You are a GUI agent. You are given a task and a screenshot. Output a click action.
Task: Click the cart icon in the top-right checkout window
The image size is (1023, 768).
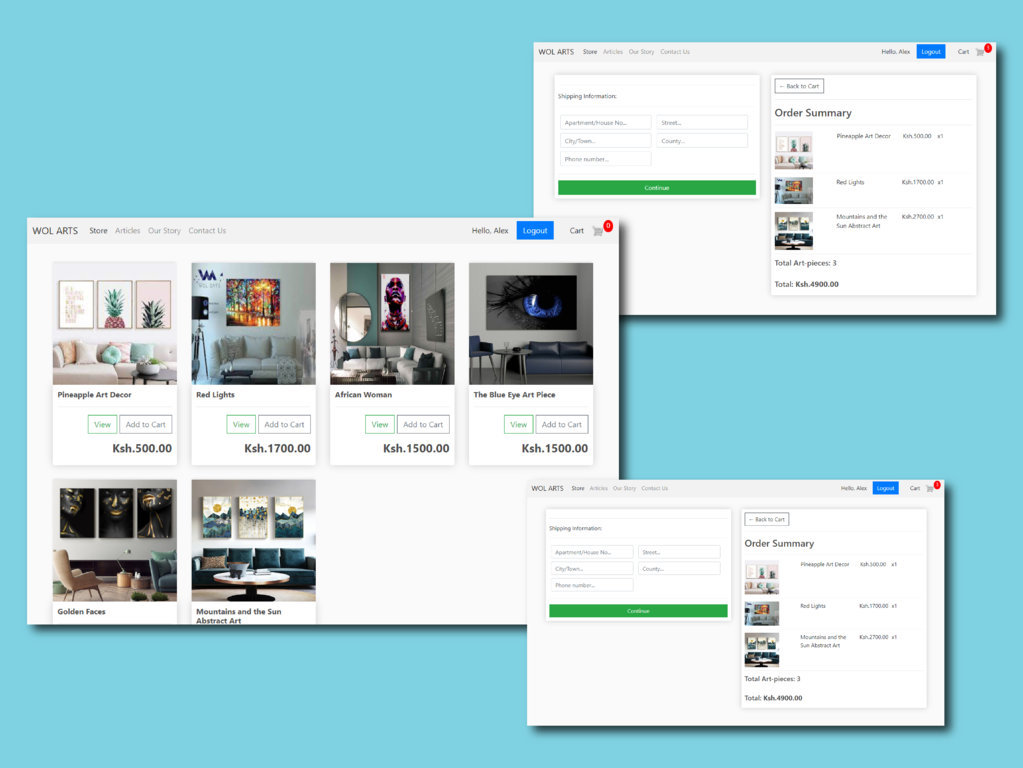point(980,52)
